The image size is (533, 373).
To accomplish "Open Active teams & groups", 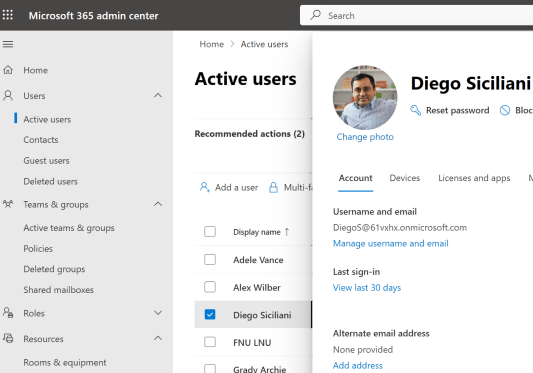I will [69, 228].
